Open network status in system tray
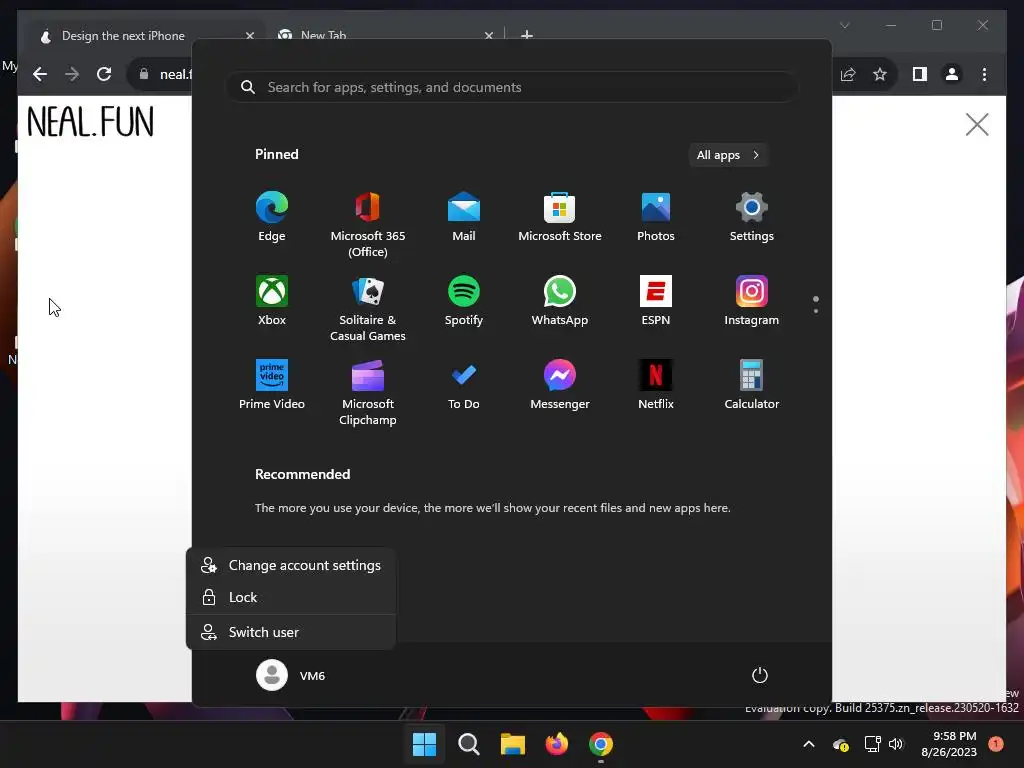 (x=872, y=744)
